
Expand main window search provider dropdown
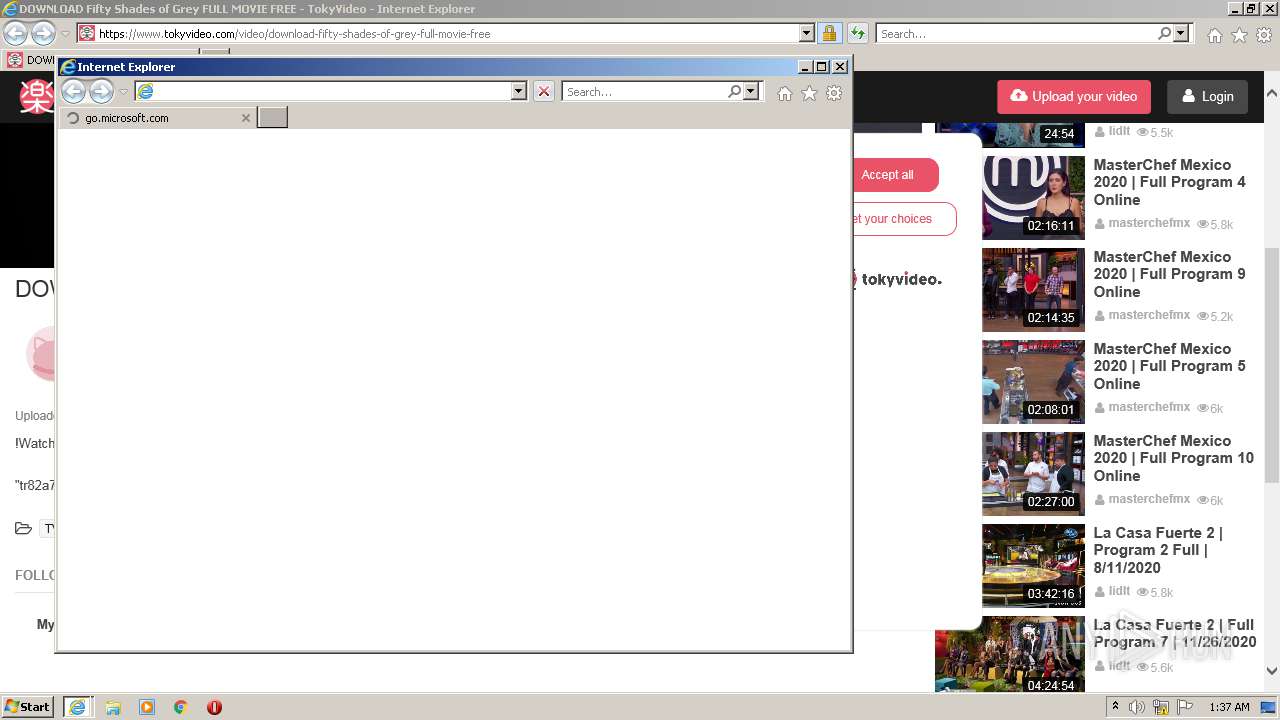click(1181, 33)
